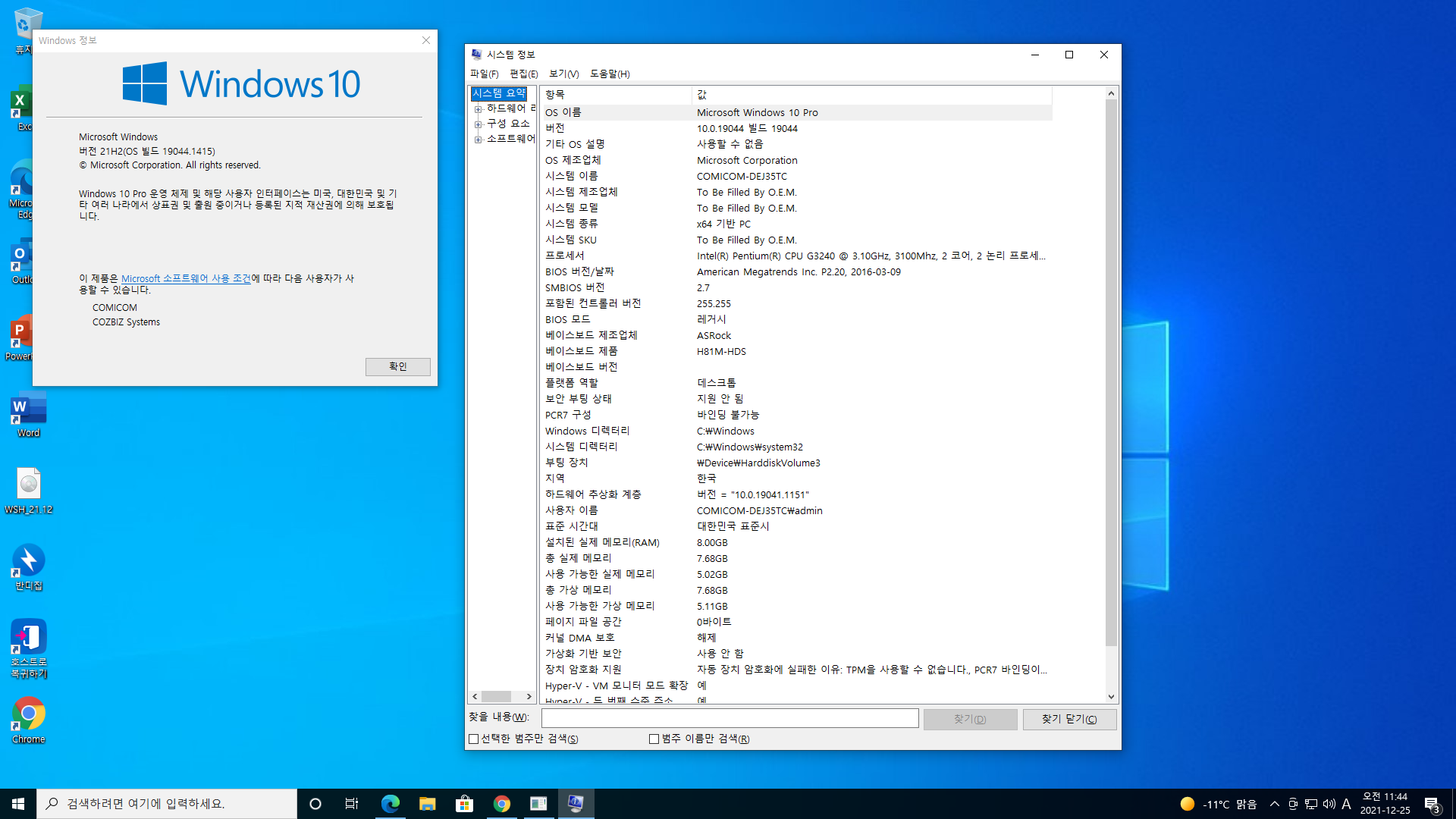Click the 찾기(D) button
The height and width of the screenshot is (819, 1456).
click(x=970, y=719)
